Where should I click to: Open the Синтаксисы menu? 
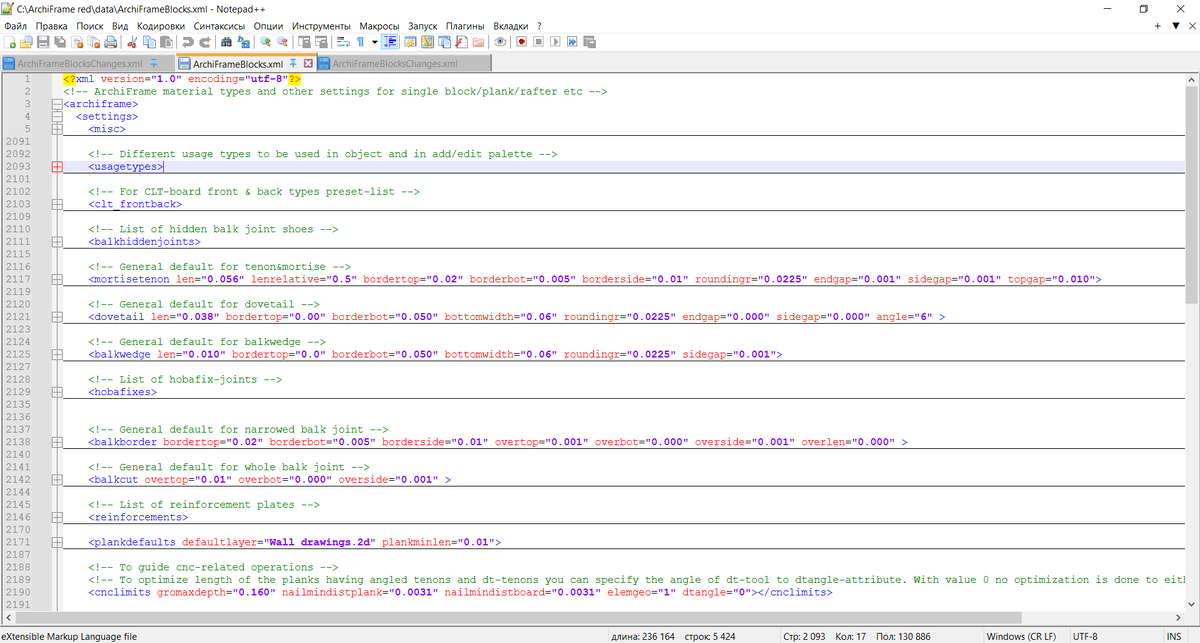point(220,25)
